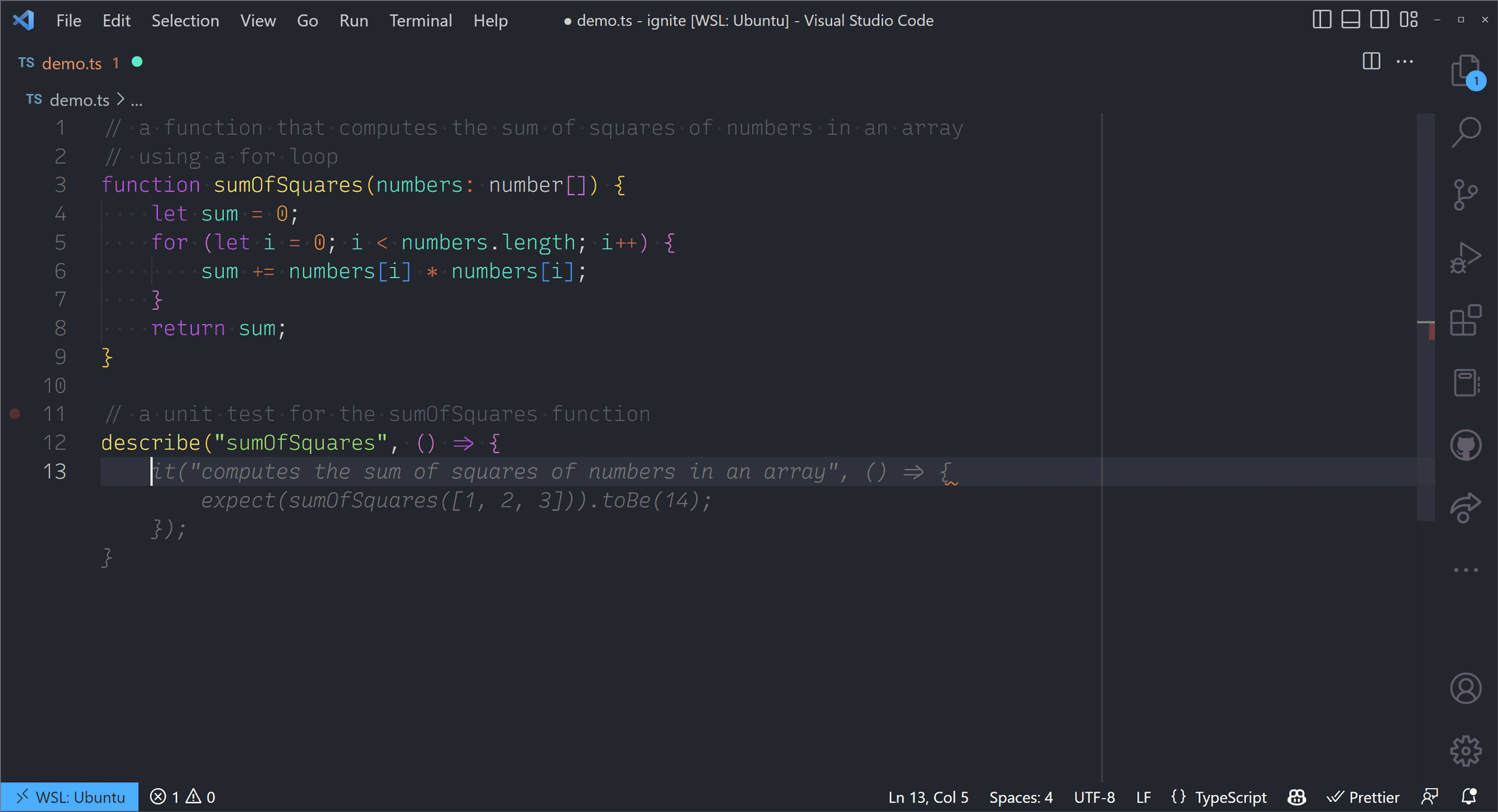Screen dimensions: 1498x812
Task: Expand the breadcrumb path after demo.ts
Action: (x=137, y=100)
